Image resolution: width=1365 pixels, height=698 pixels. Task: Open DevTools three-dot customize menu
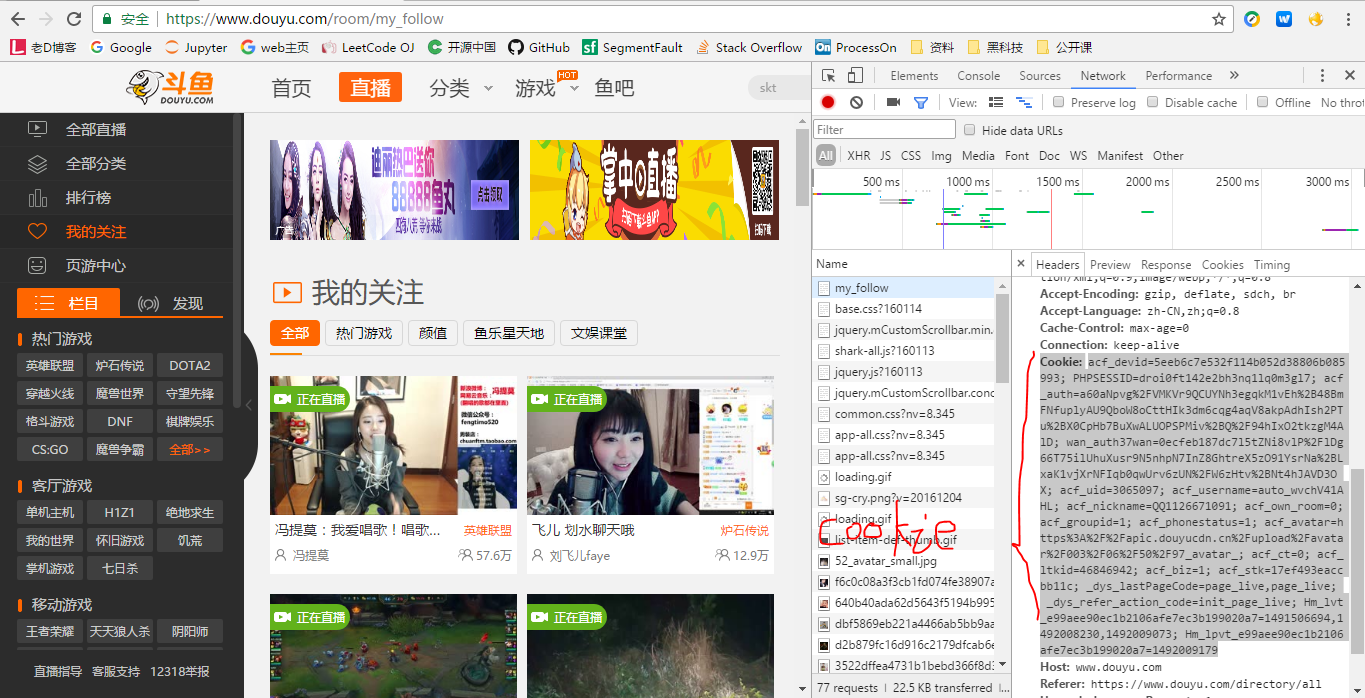tap(1322, 76)
